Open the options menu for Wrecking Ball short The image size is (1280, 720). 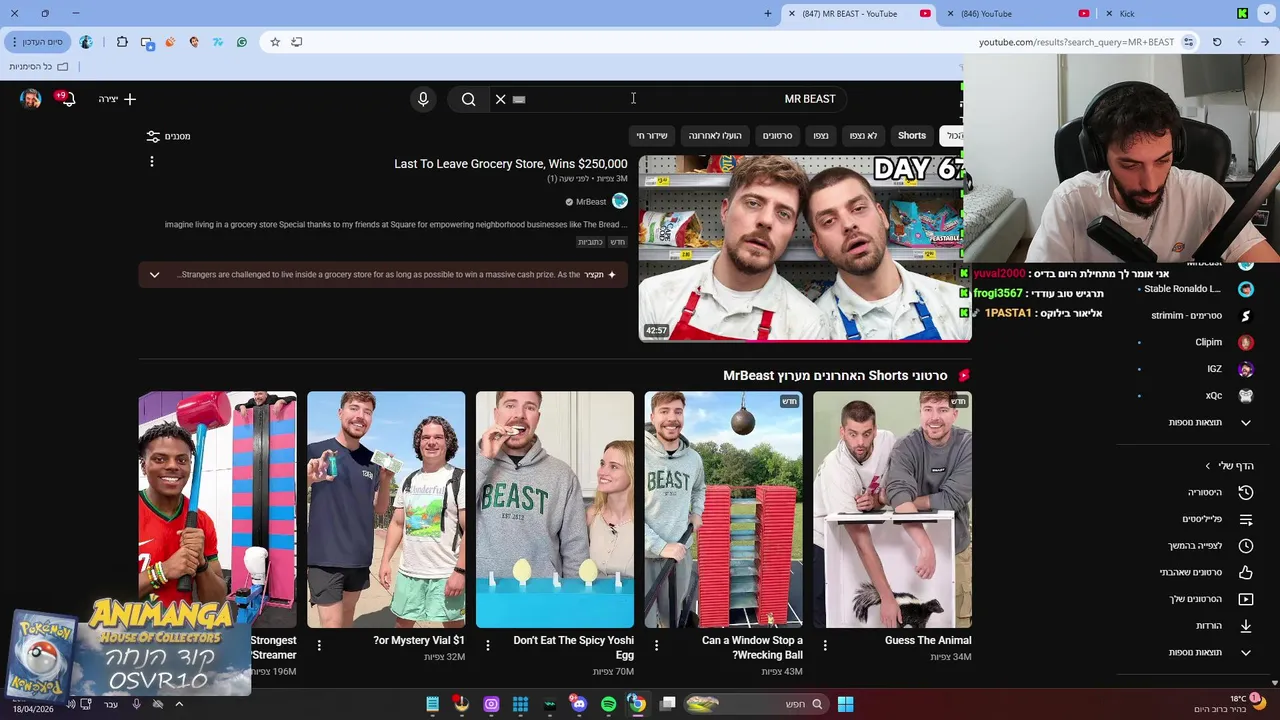point(656,646)
